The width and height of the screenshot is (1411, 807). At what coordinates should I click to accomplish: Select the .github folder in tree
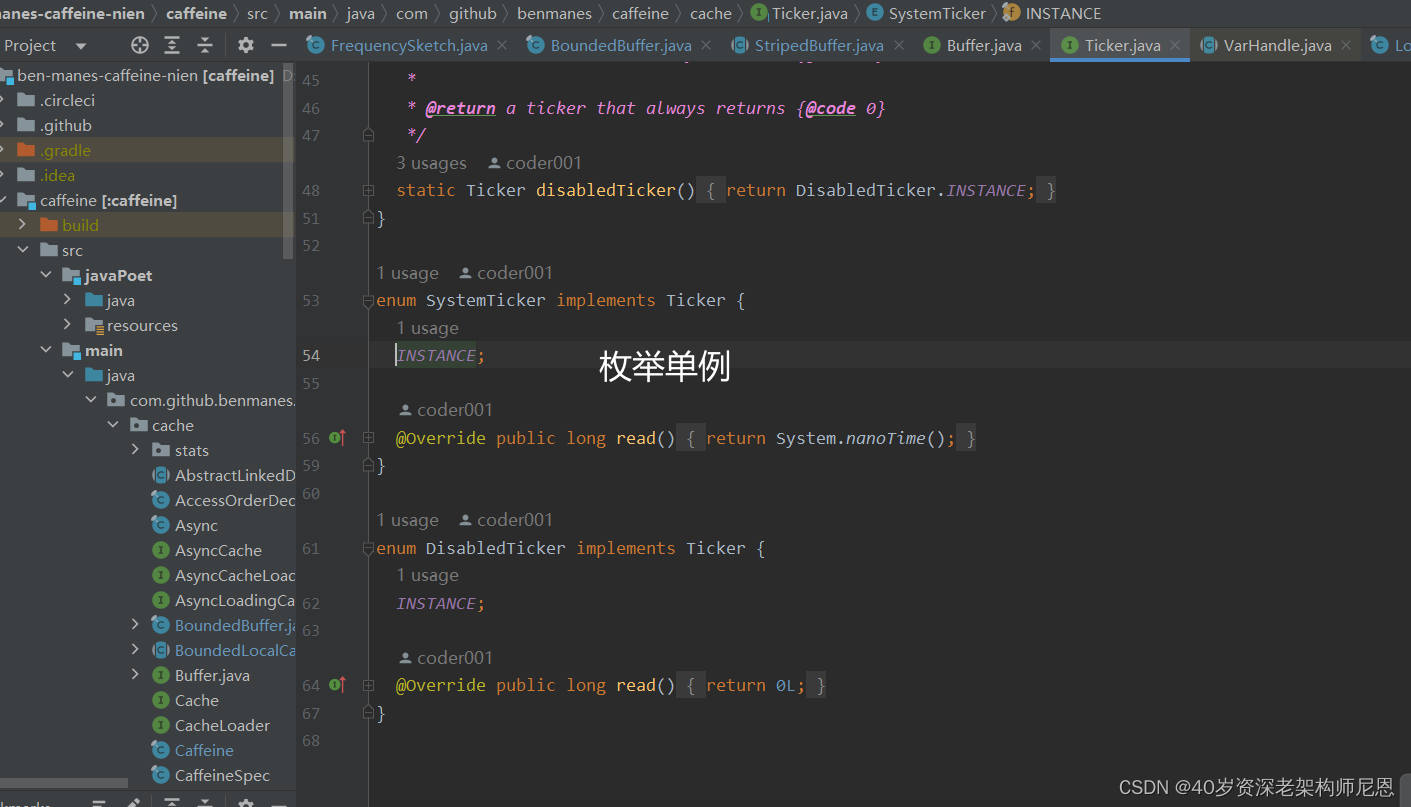click(65, 125)
